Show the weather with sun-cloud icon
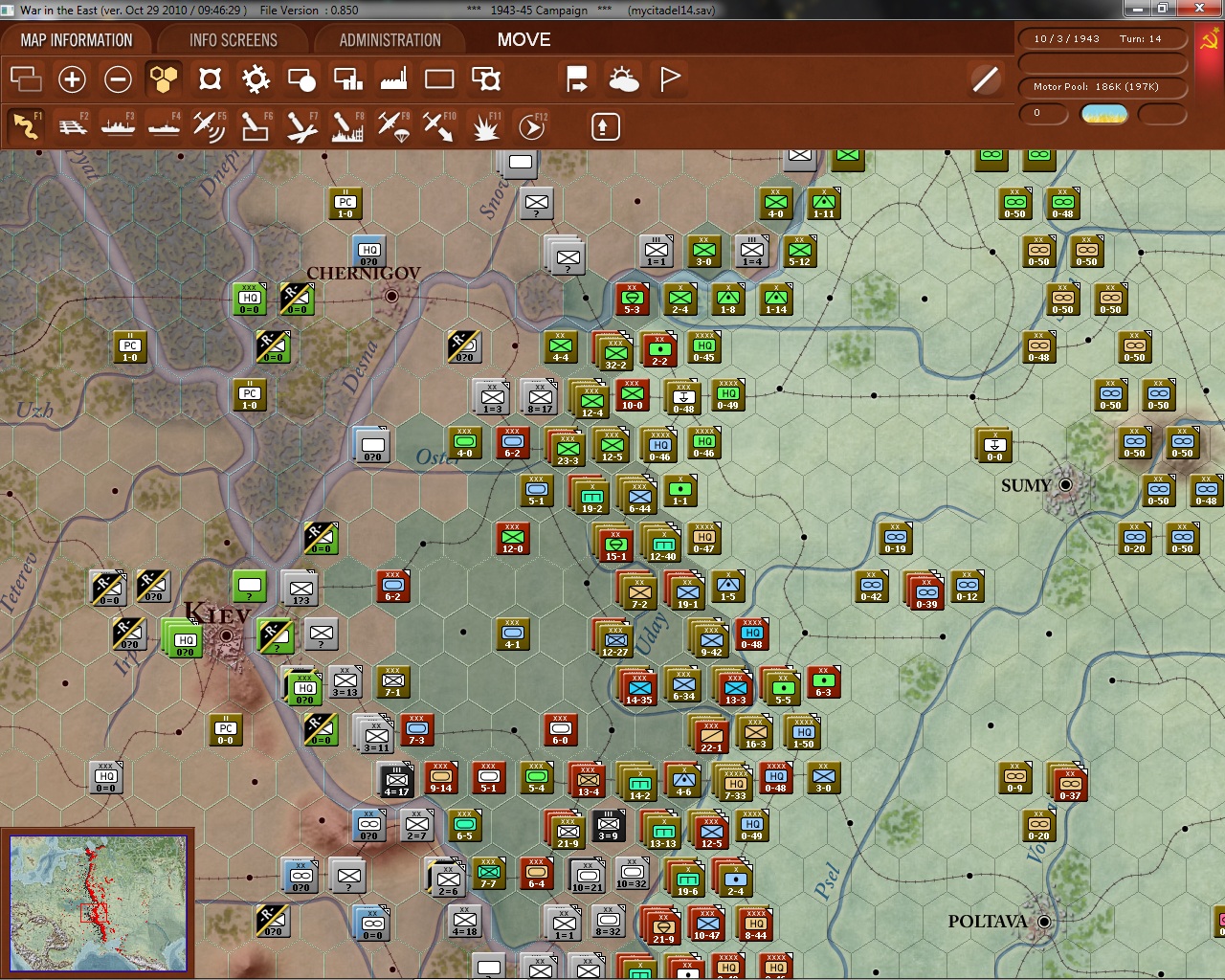Viewport: 1225px width, 980px height. click(624, 79)
